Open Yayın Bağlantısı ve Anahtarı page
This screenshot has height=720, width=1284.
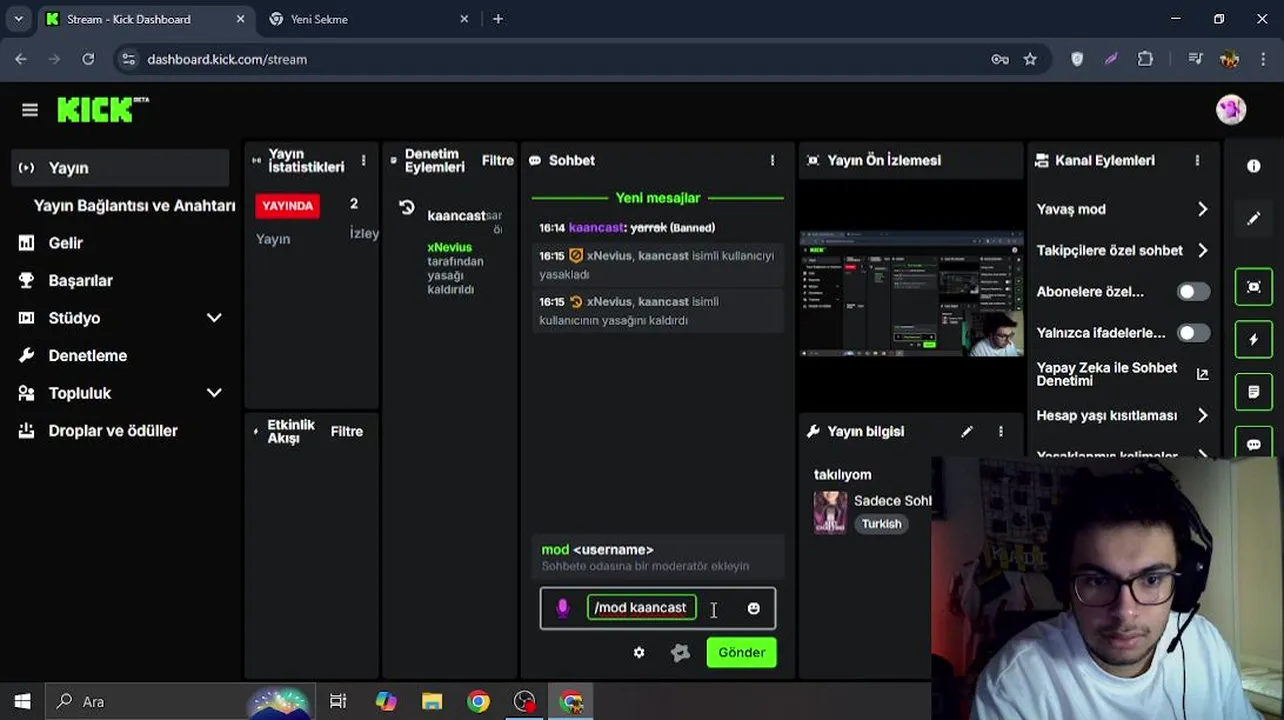click(x=134, y=205)
